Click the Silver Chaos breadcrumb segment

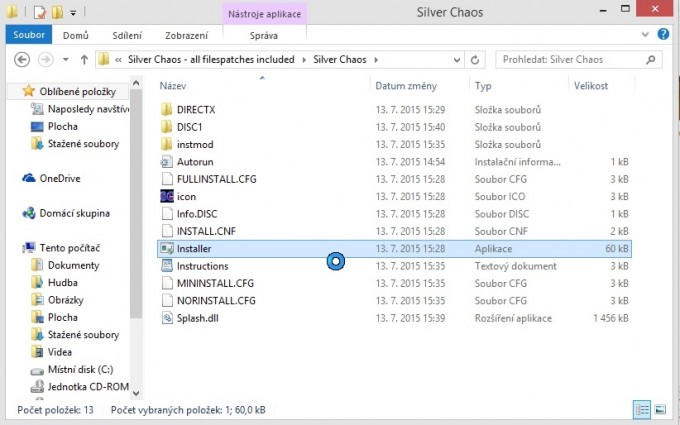[x=340, y=59]
